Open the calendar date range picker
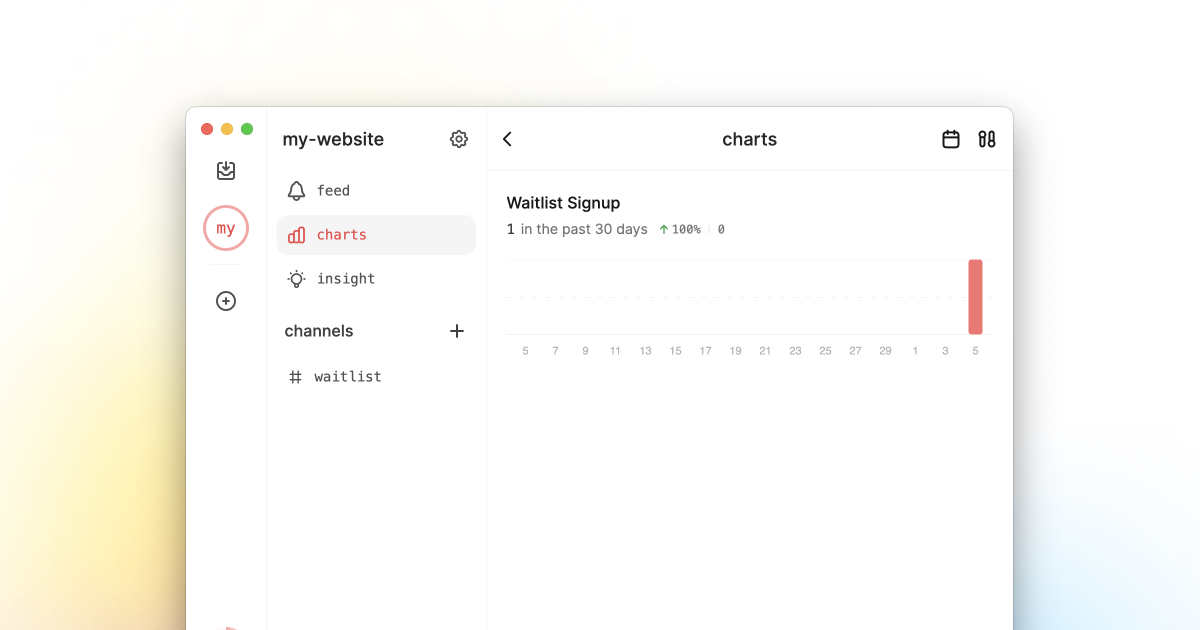 tap(951, 139)
